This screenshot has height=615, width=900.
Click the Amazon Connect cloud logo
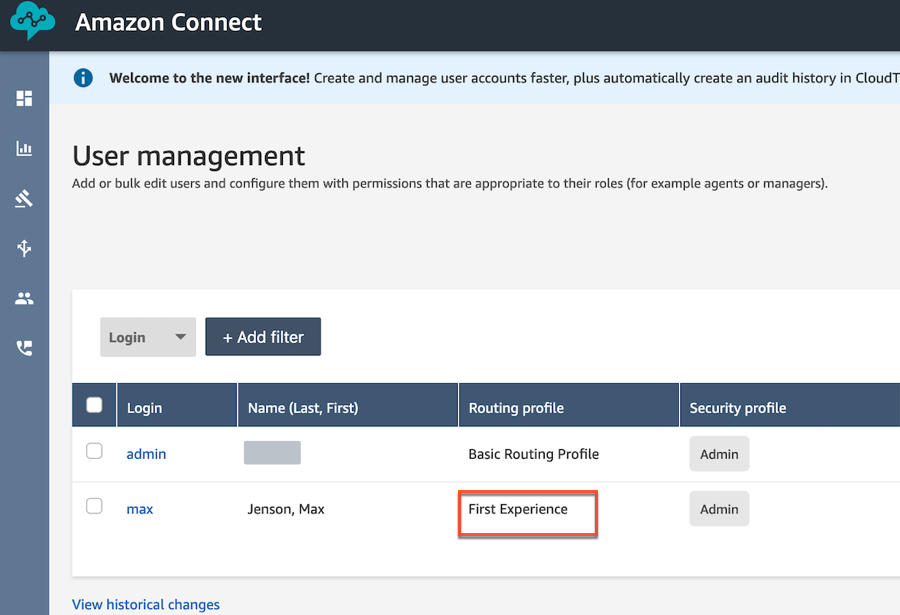pos(33,20)
